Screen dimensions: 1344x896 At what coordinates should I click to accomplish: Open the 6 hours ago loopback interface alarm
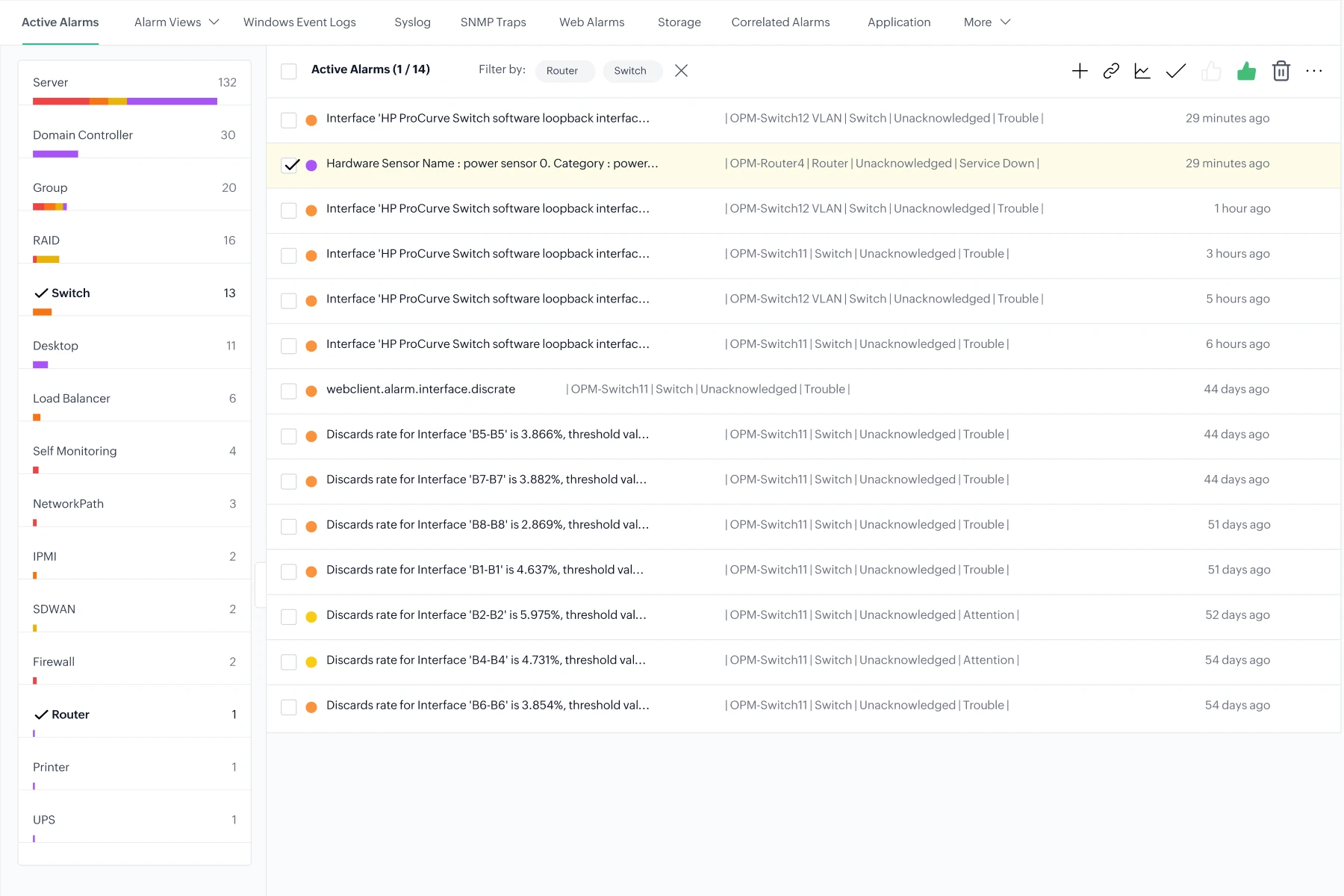tap(488, 344)
